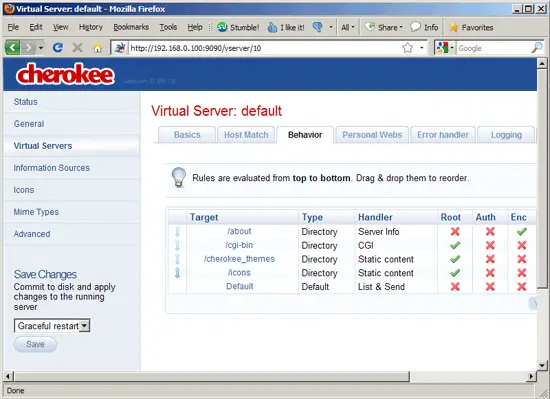
Task: Click the browser Back arrow button
Action: (x=12, y=47)
